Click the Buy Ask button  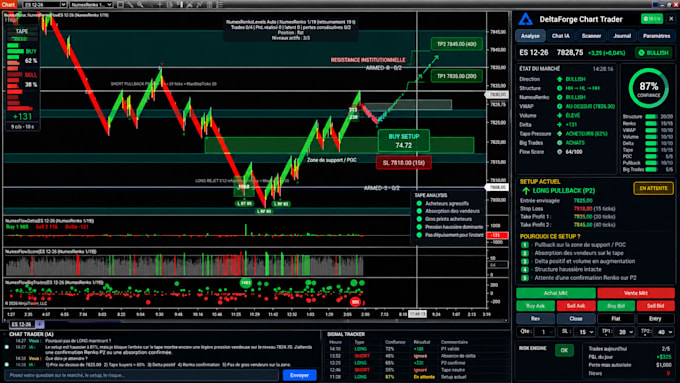535,306
